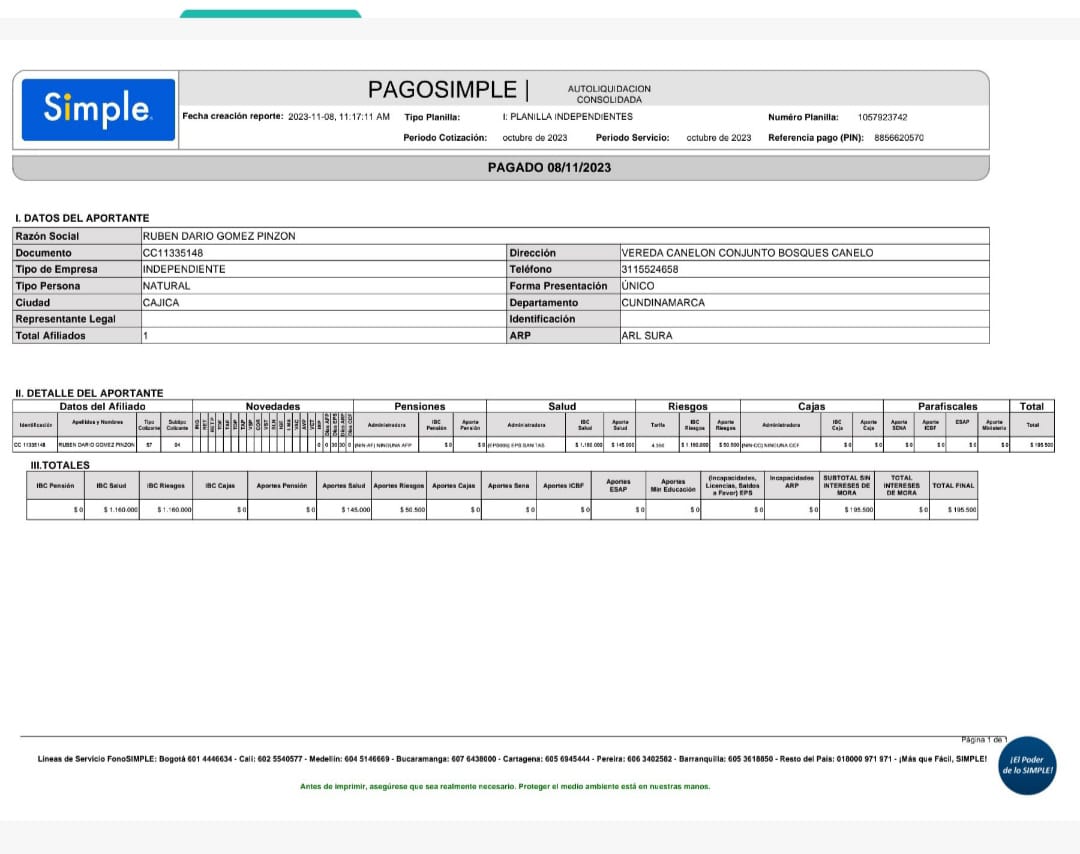Click the blue Simple logo
The width and height of the screenshot is (1080, 854).
(x=98, y=109)
